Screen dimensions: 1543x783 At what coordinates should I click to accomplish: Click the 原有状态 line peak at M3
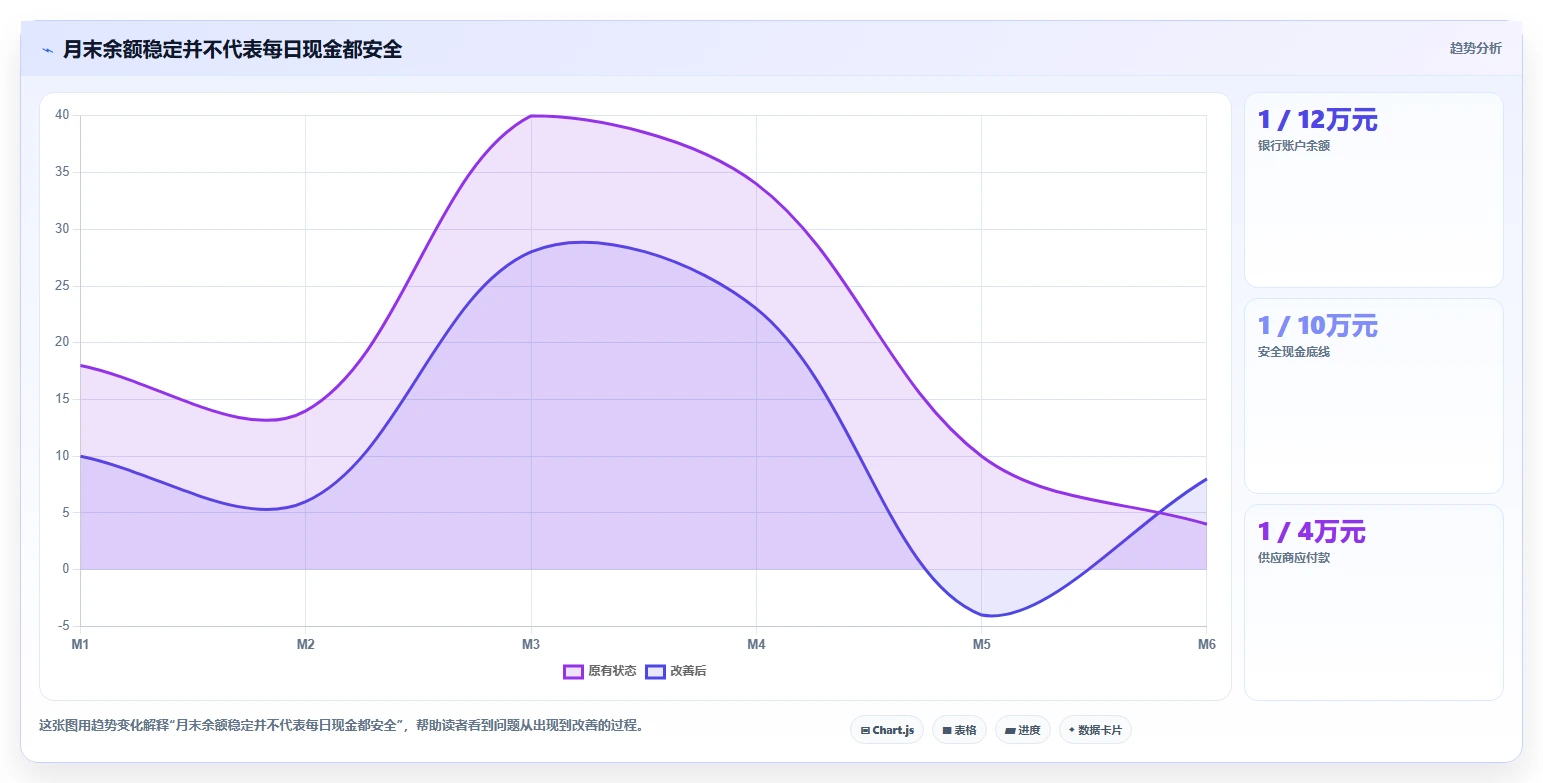531,116
